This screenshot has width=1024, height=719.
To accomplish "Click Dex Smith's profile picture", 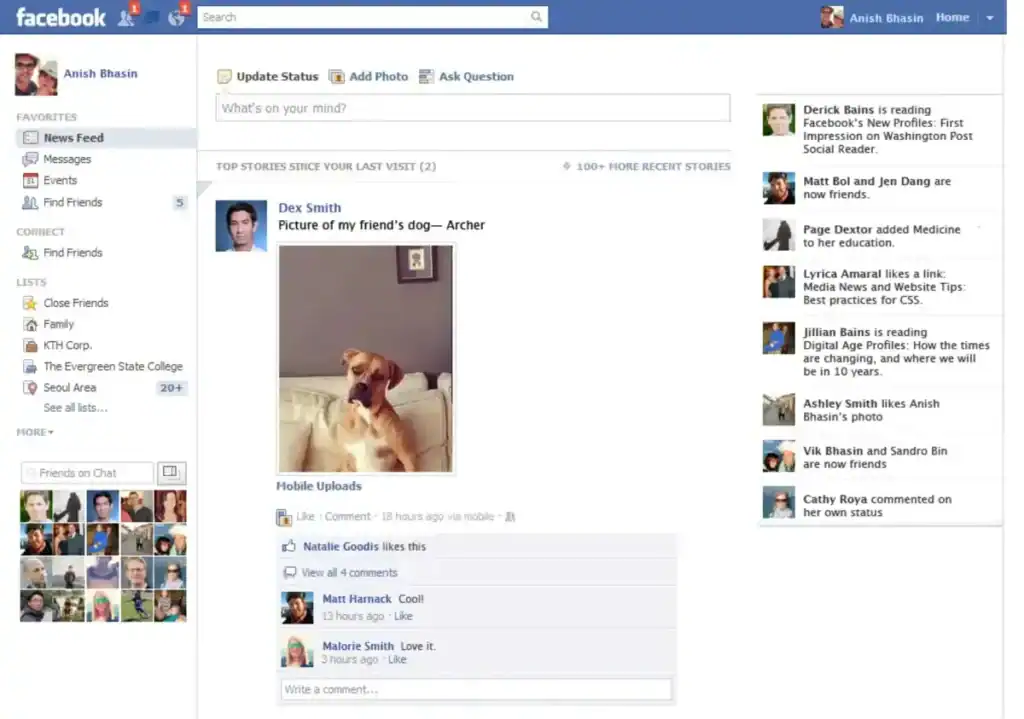I will click(241, 226).
